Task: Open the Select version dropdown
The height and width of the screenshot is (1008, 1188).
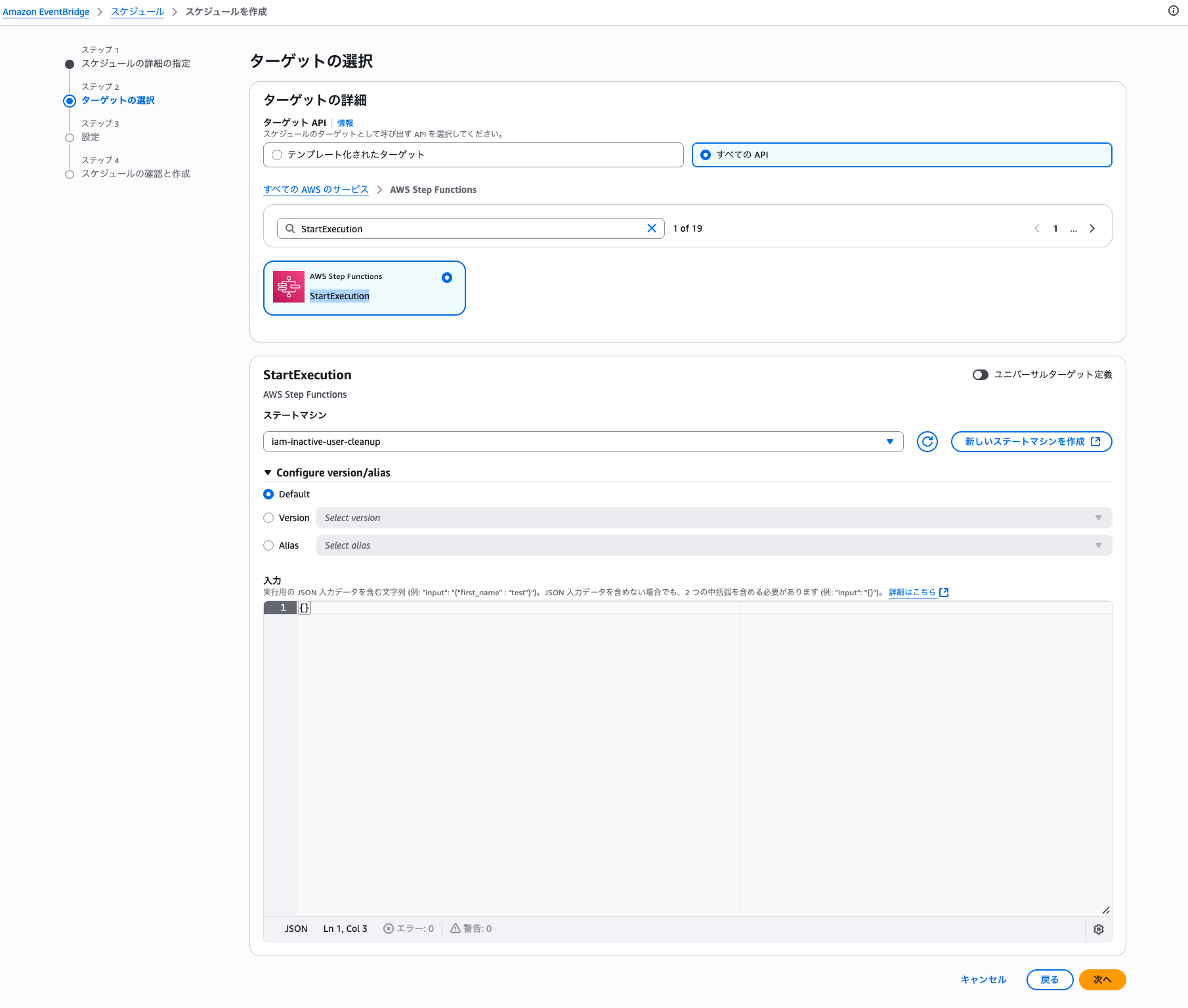Action: (x=714, y=518)
